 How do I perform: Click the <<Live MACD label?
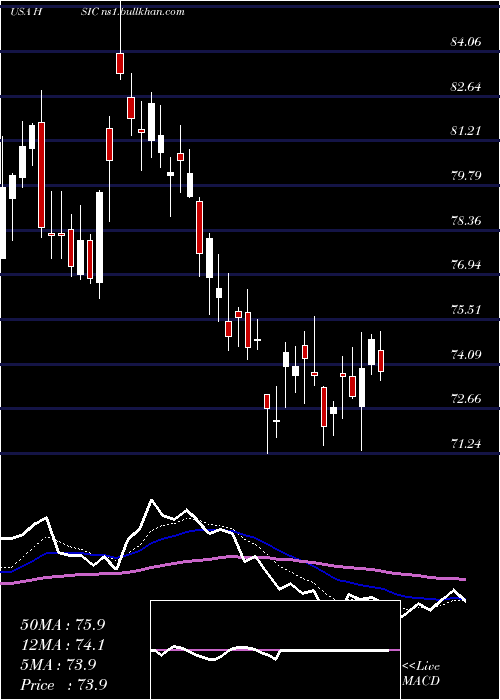421,674
